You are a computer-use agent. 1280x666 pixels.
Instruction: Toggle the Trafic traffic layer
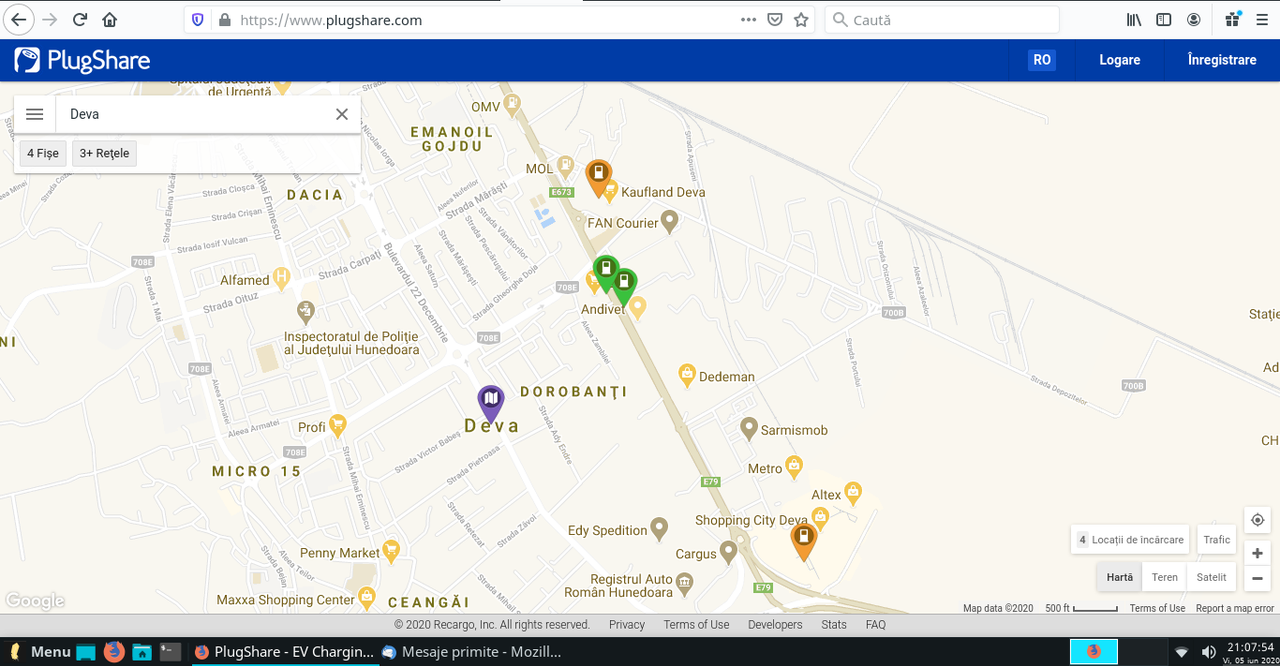[1217, 539]
